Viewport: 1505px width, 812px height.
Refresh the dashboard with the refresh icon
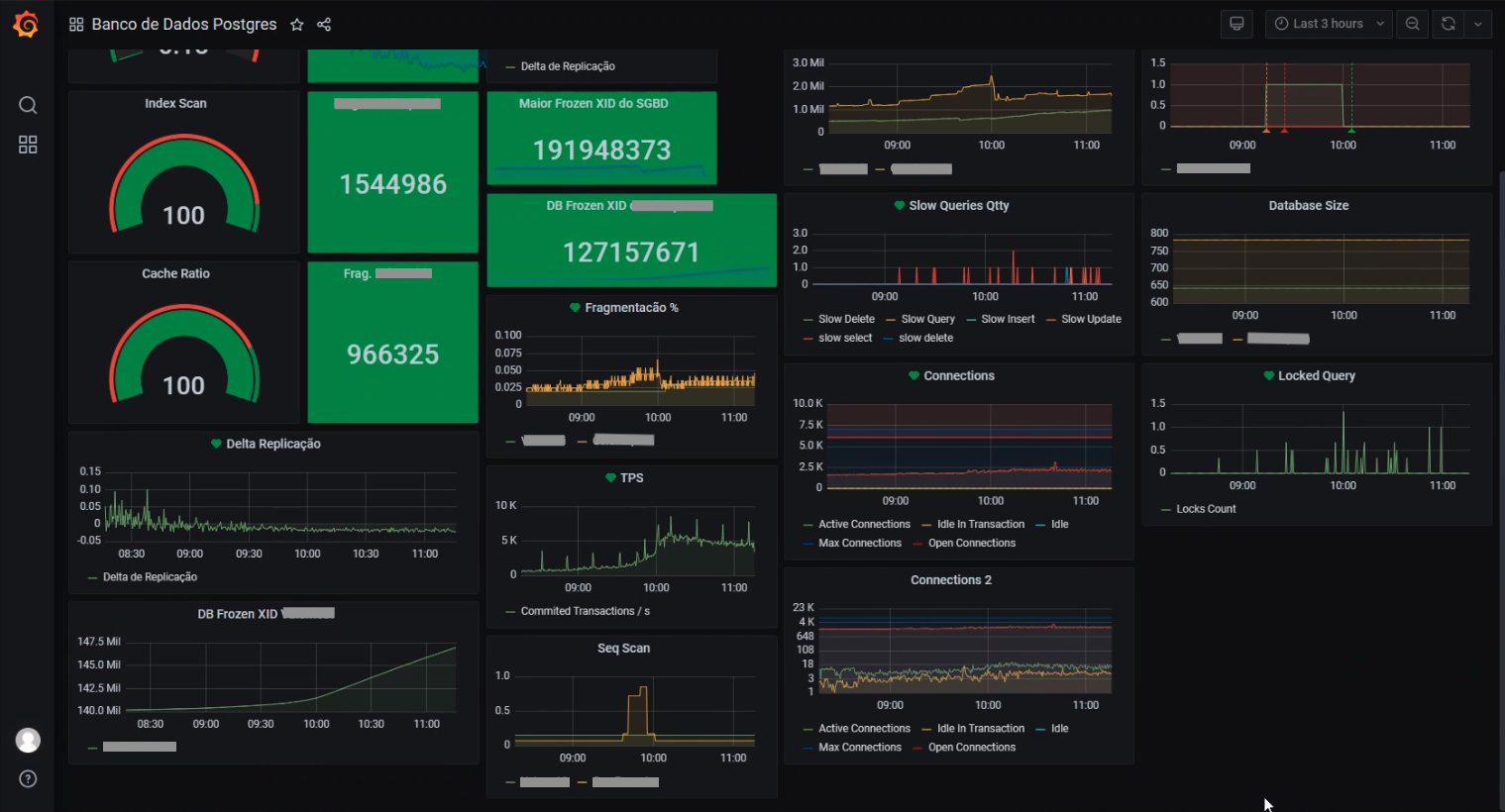[1448, 23]
